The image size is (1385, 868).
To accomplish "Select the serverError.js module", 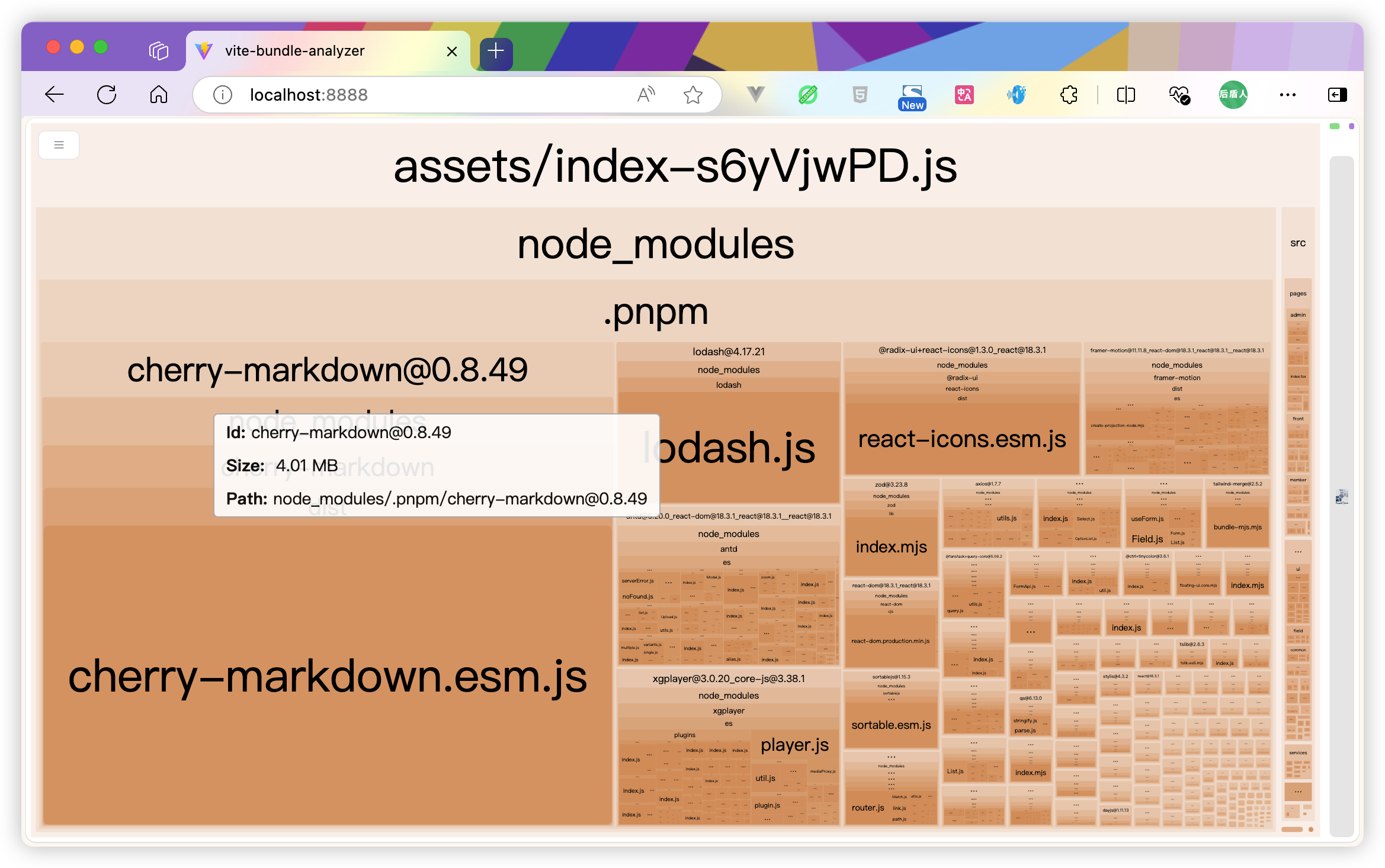I will pyautogui.click(x=638, y=581).
